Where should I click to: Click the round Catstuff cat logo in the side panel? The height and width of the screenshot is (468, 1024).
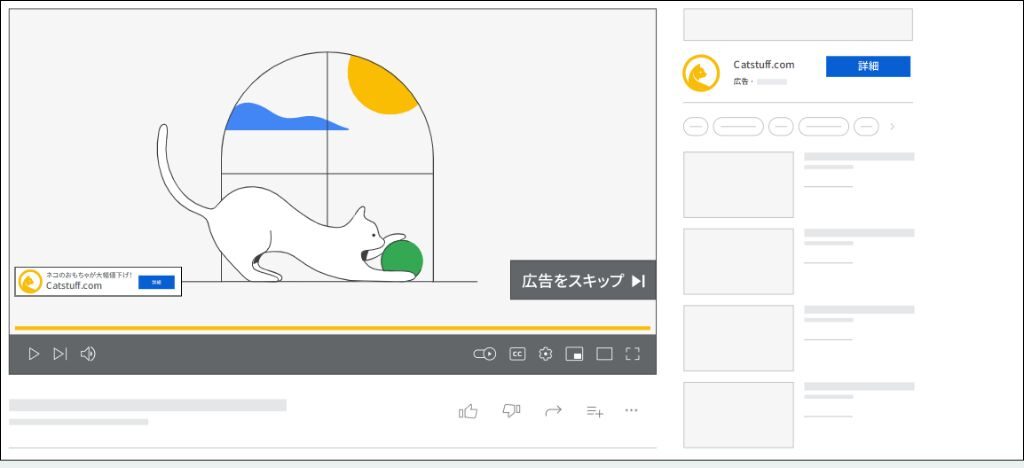(701, 73)
